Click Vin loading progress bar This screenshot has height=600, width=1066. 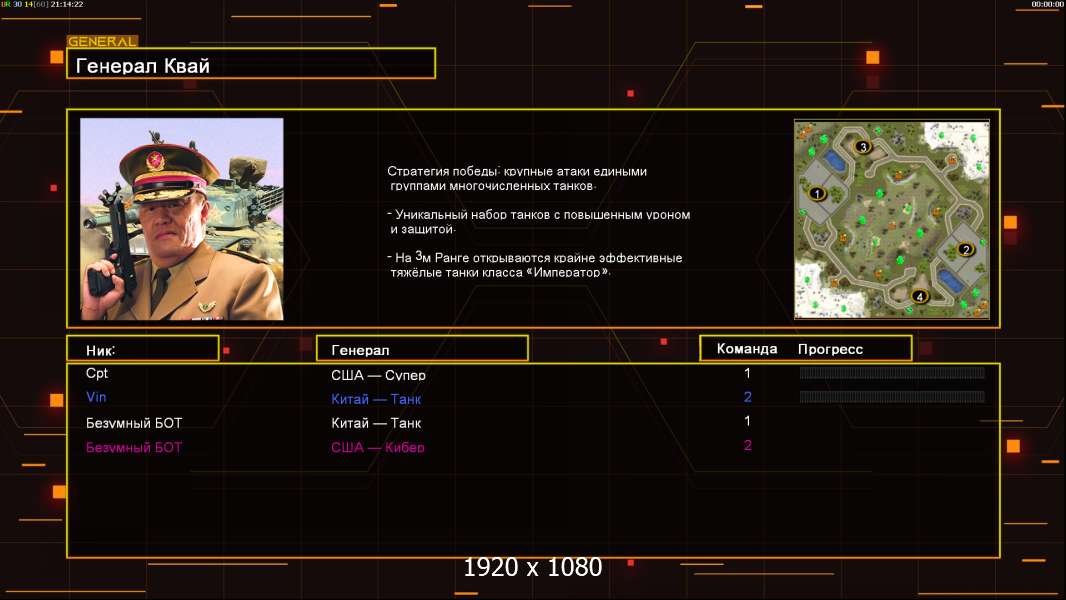click(x=892, y=396)
